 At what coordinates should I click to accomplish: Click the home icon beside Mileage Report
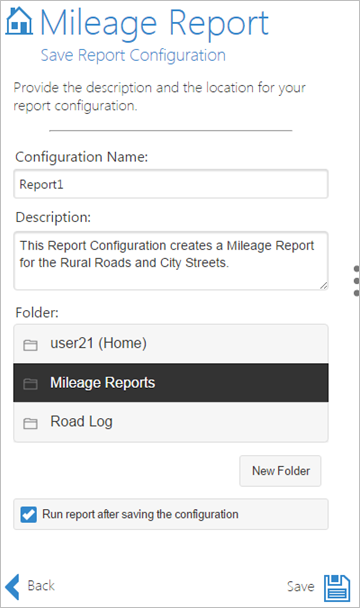coord(19,21)
